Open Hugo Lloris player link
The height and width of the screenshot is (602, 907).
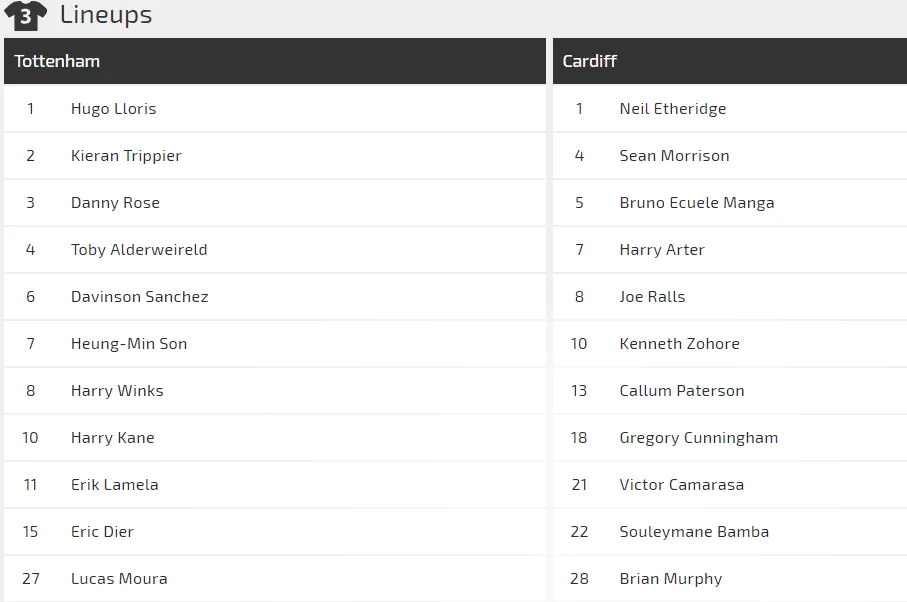click(x=113, y=109)
